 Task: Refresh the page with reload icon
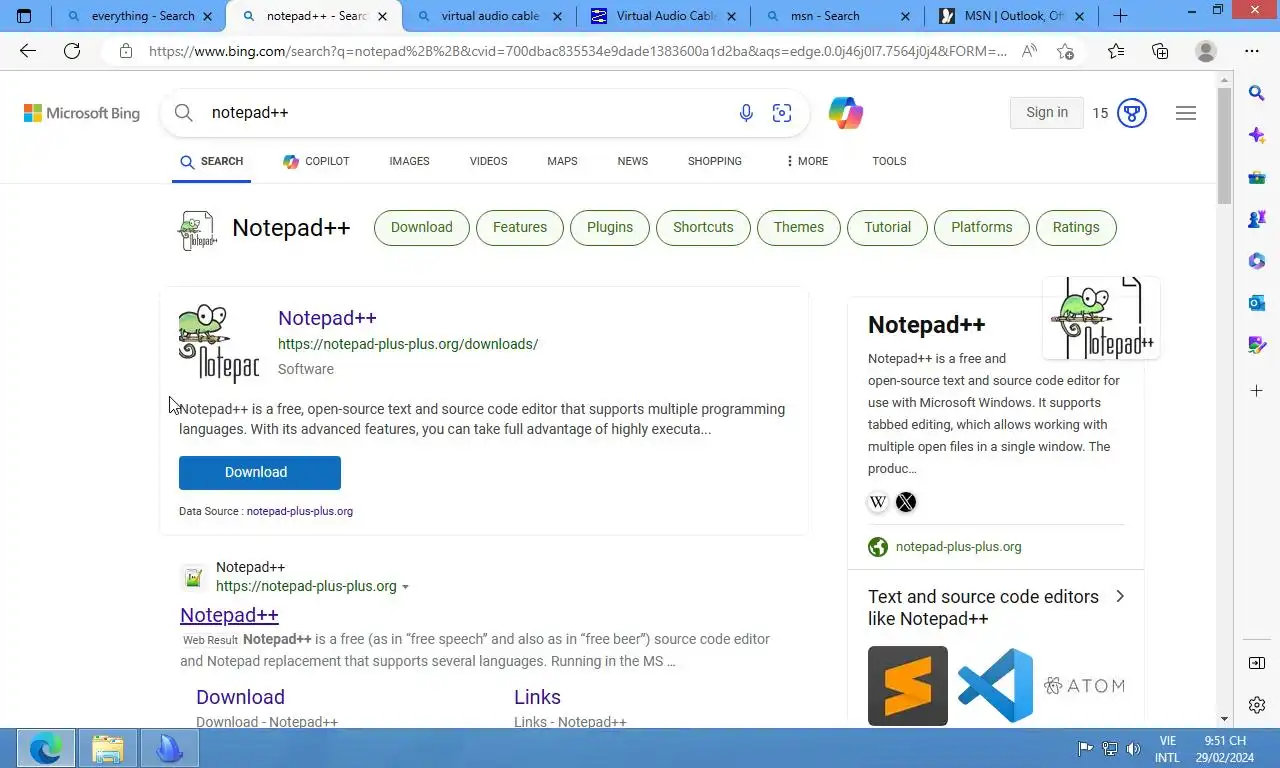[72, 51]
